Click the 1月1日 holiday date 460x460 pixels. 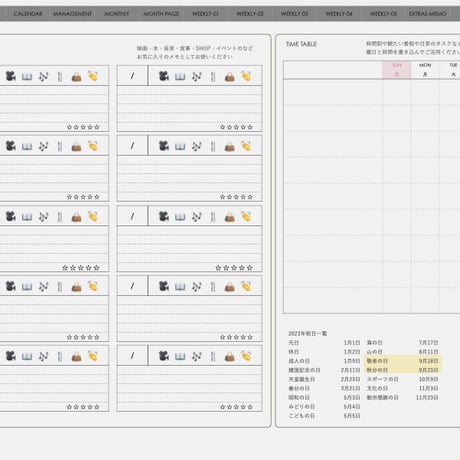(352, 342)
